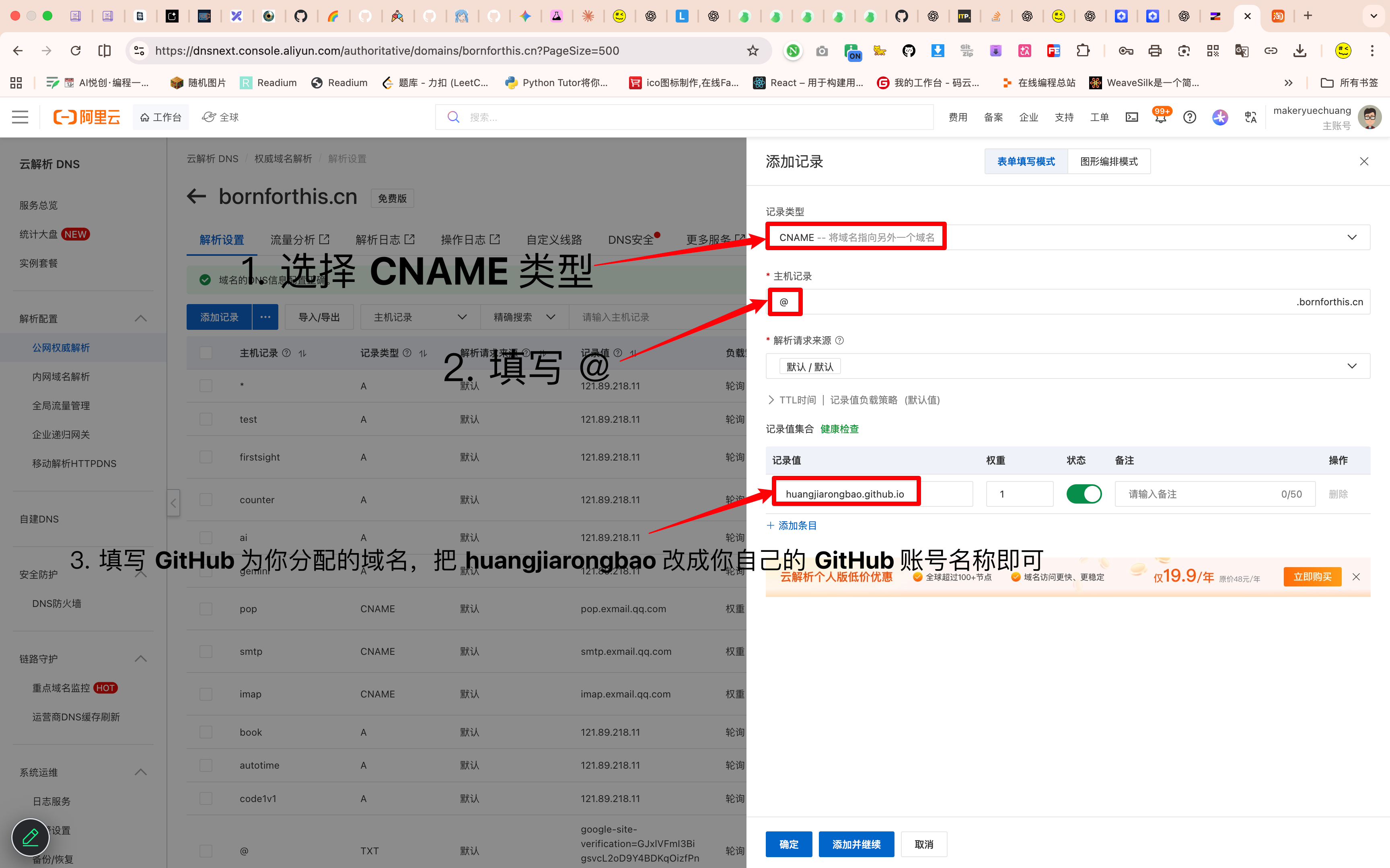Open the browser downloads icon
This screenshot has width=1390, height=868.
point(1300,51)
